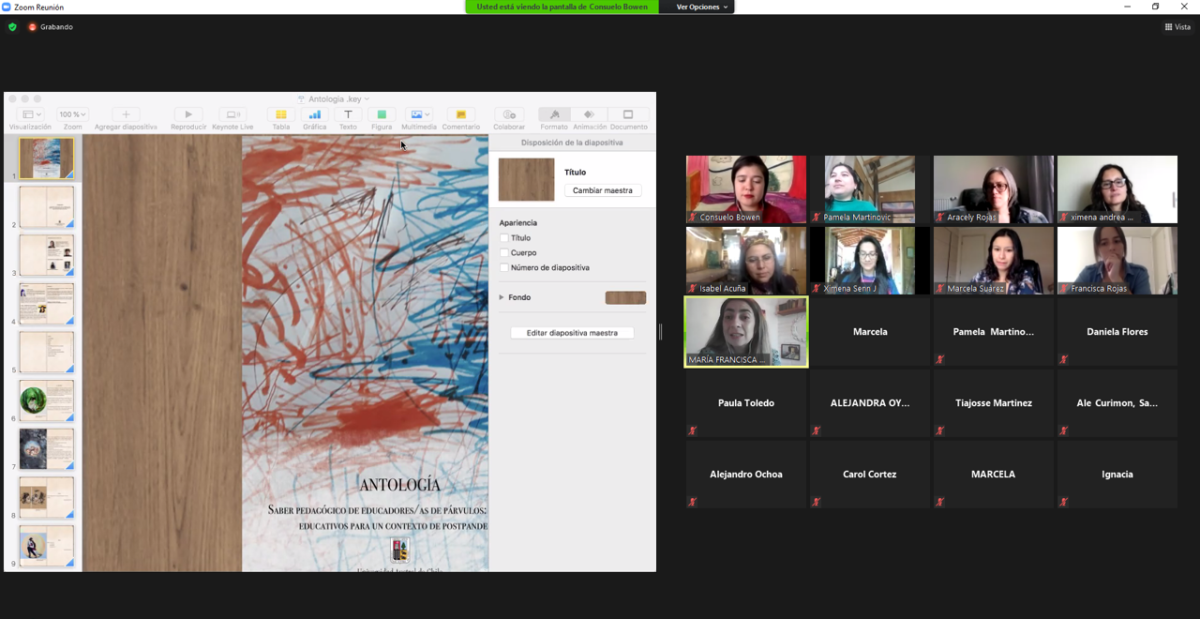Click the Alejandro Ochoa participant tile
The width and height of the screenshot is (1200, 619).
(x=746, y=475)
